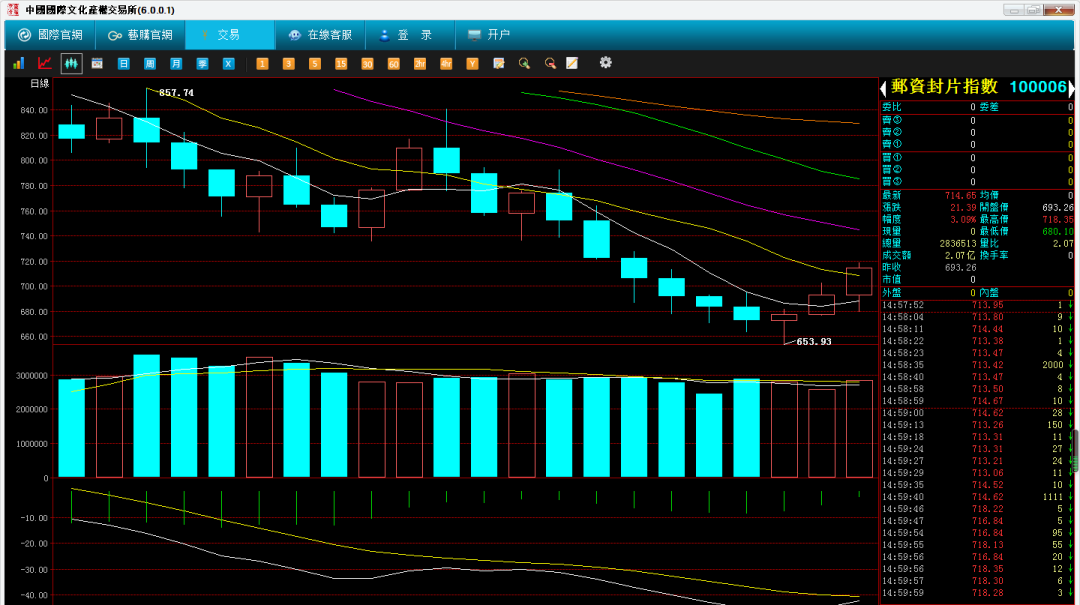Select the 5-minute chart icon
This screenshot has height=605, width=1080.
point(315,63)
